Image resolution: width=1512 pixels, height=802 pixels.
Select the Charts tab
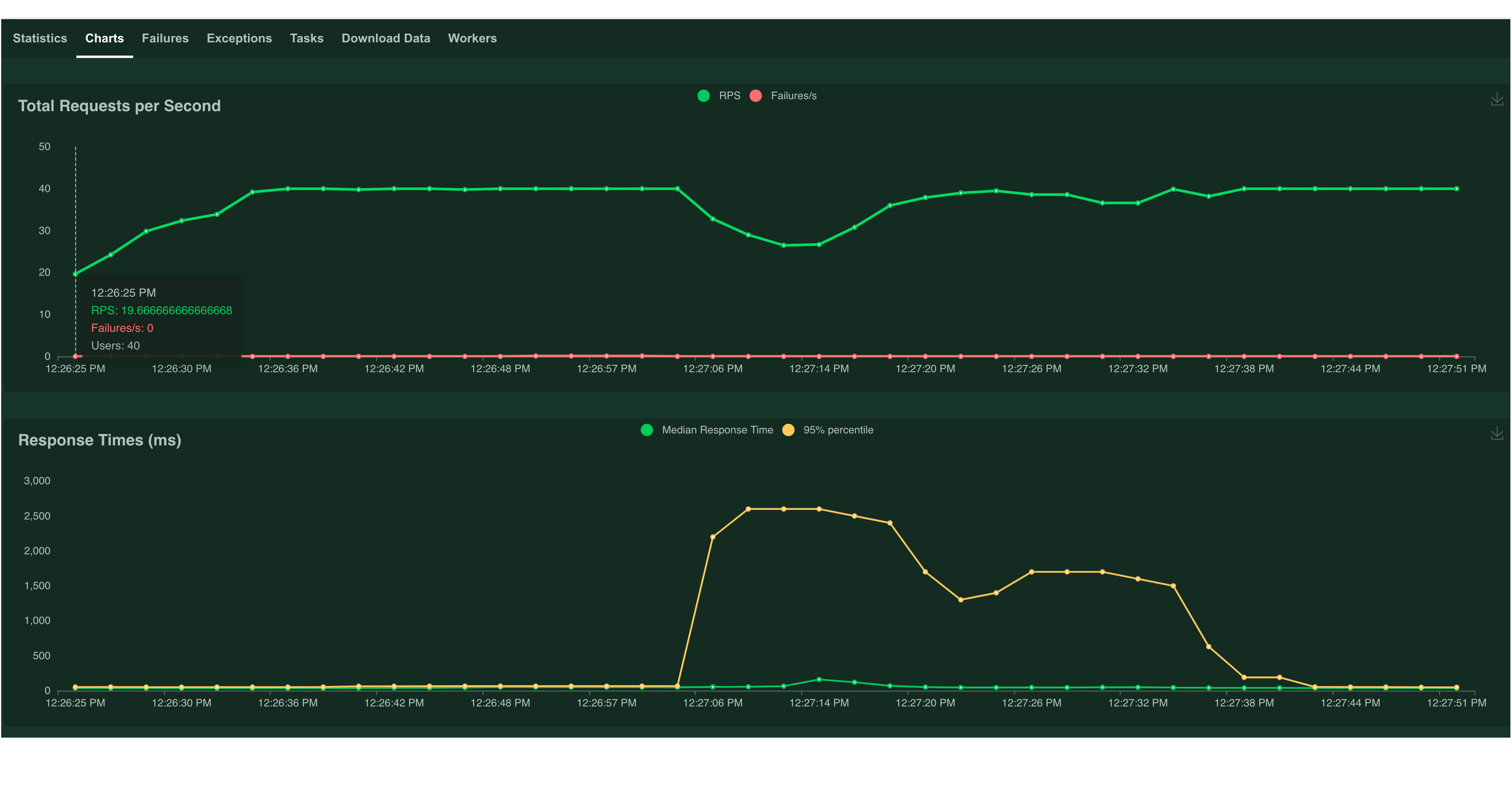(104, 38)
